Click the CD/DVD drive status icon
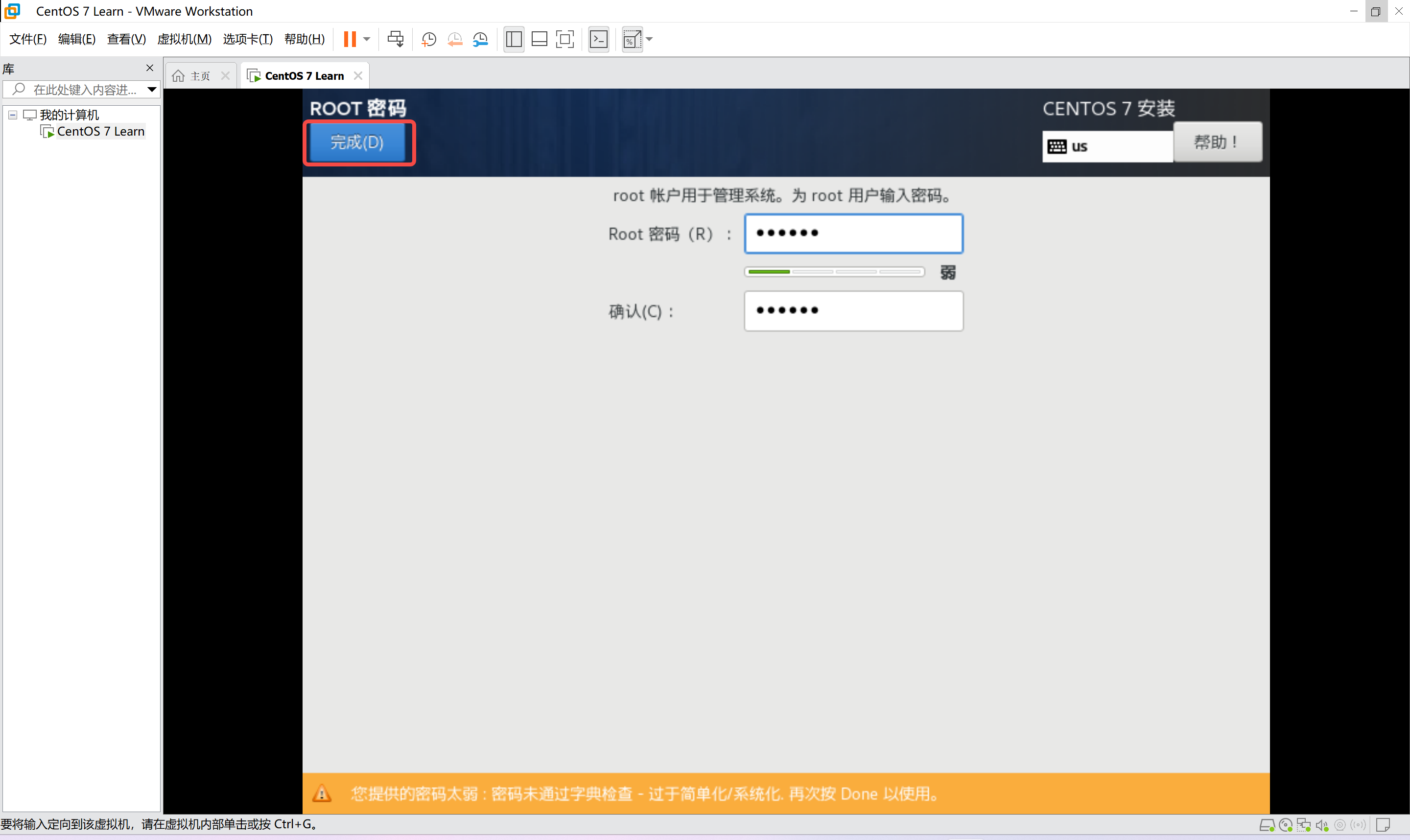Image resolution: width=1410 pixels, height=840 pixels. point(1286,825)
